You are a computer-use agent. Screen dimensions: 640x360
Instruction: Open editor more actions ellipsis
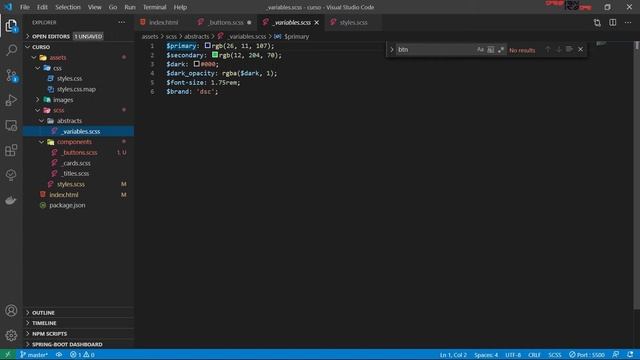coord(628,22)
